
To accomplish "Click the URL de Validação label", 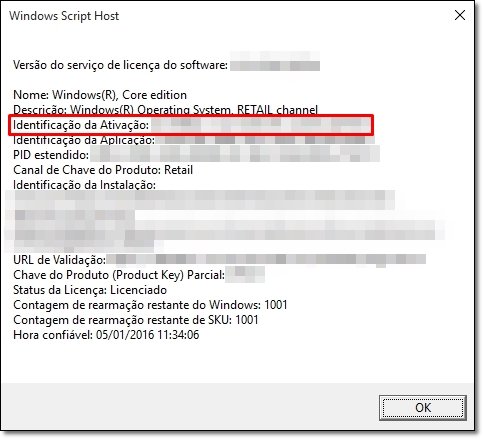I will 59,260.
